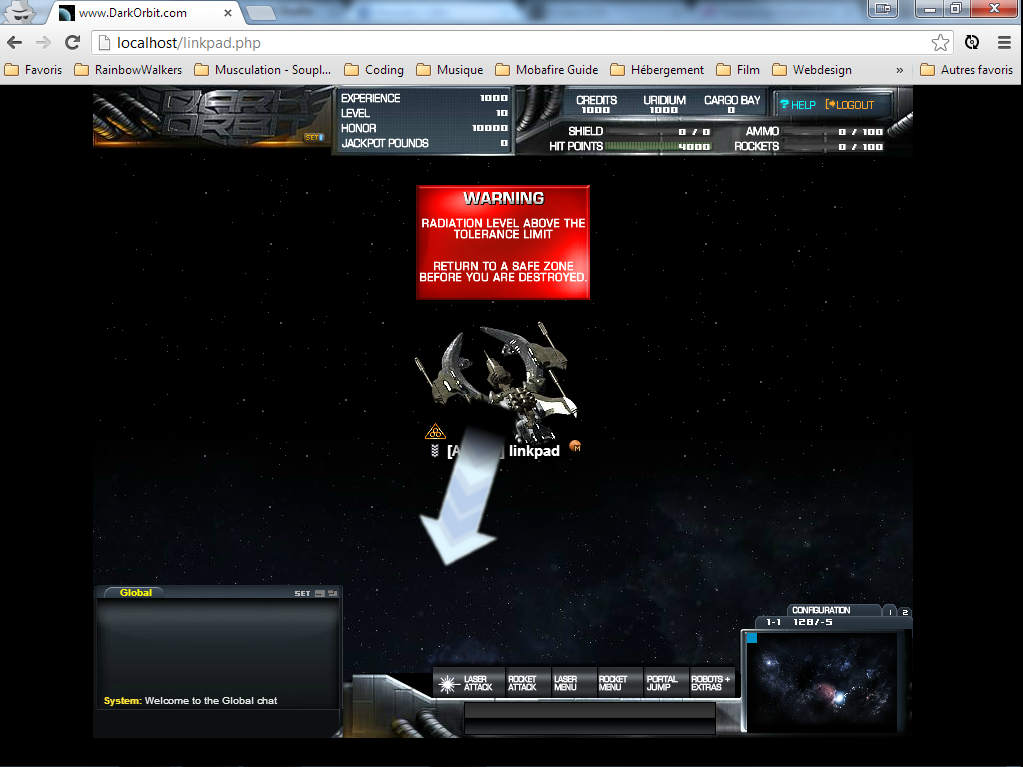Click the Help link in the header
The width and height of the screenshot is (1023, 767).
(x=797, y=105)
